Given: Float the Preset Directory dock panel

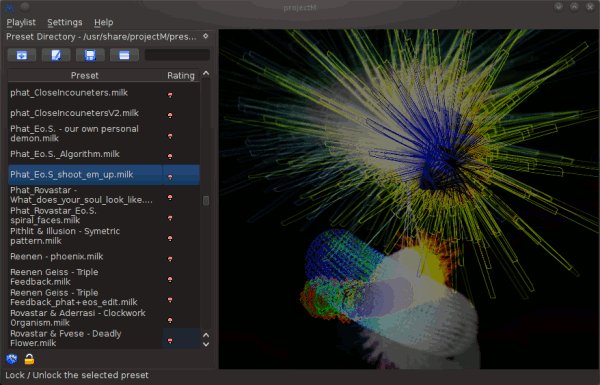Looking at the screenshot, I should pos(205,36).
